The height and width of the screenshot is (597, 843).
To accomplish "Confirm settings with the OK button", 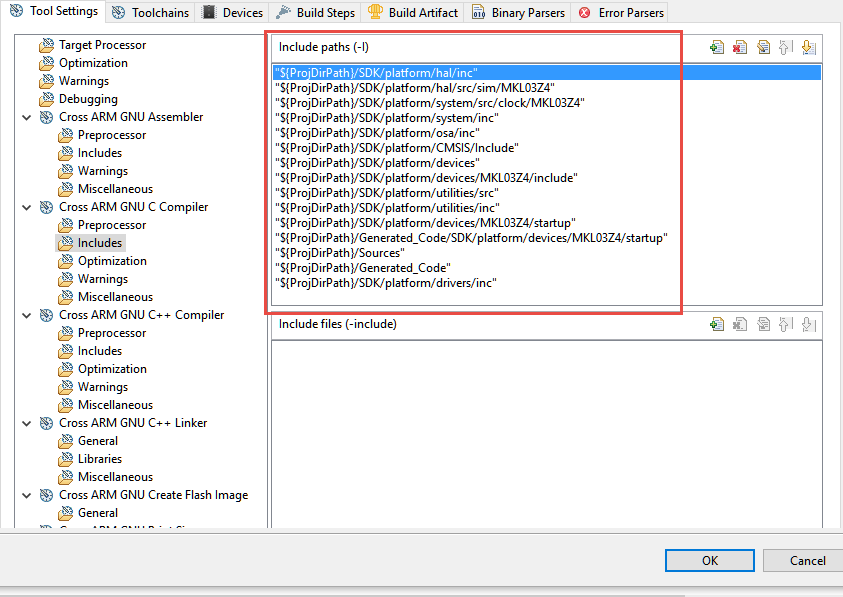I will point(710,561).
